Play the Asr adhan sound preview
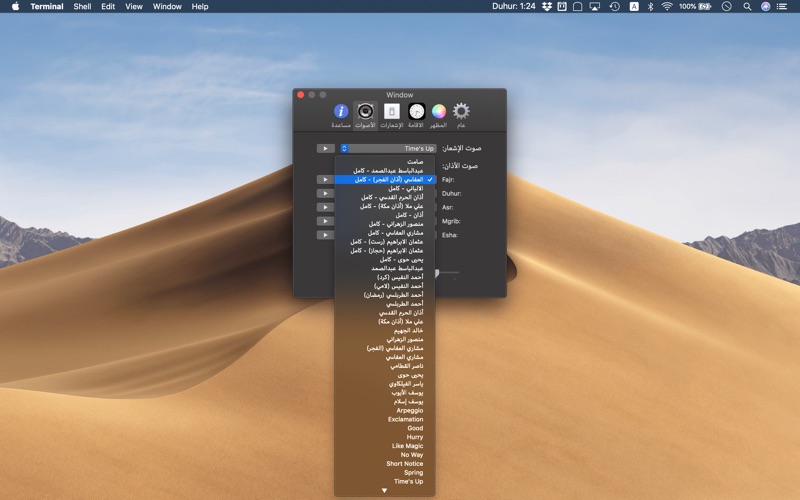This screenshot has width=800, height=500. click(326, 207)
